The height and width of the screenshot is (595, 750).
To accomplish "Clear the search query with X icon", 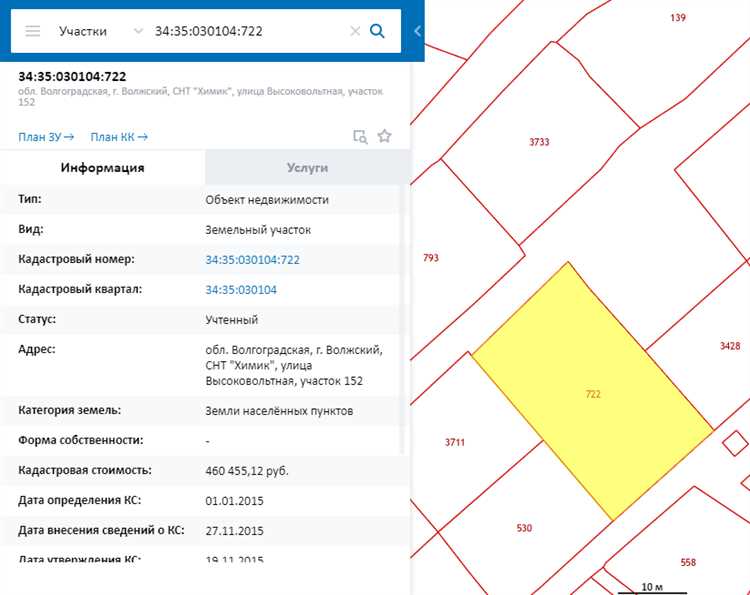I will tap(355, 31).
